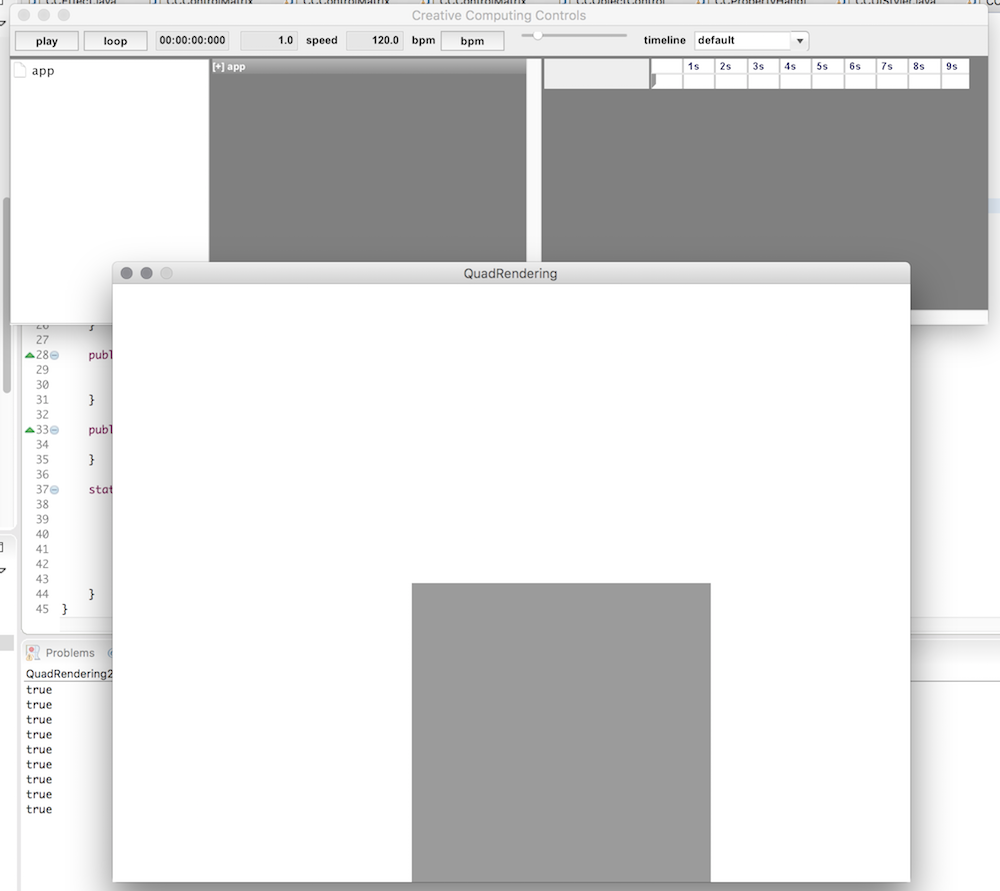Click the app file icon in the tree
This screenshot has width=1000, height=891.
coord(20,71)
